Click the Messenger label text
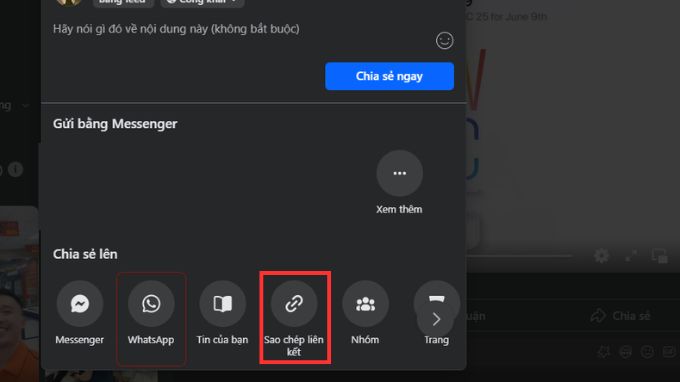680x382 pixels. pyautogui.click(x=79, y=340)
